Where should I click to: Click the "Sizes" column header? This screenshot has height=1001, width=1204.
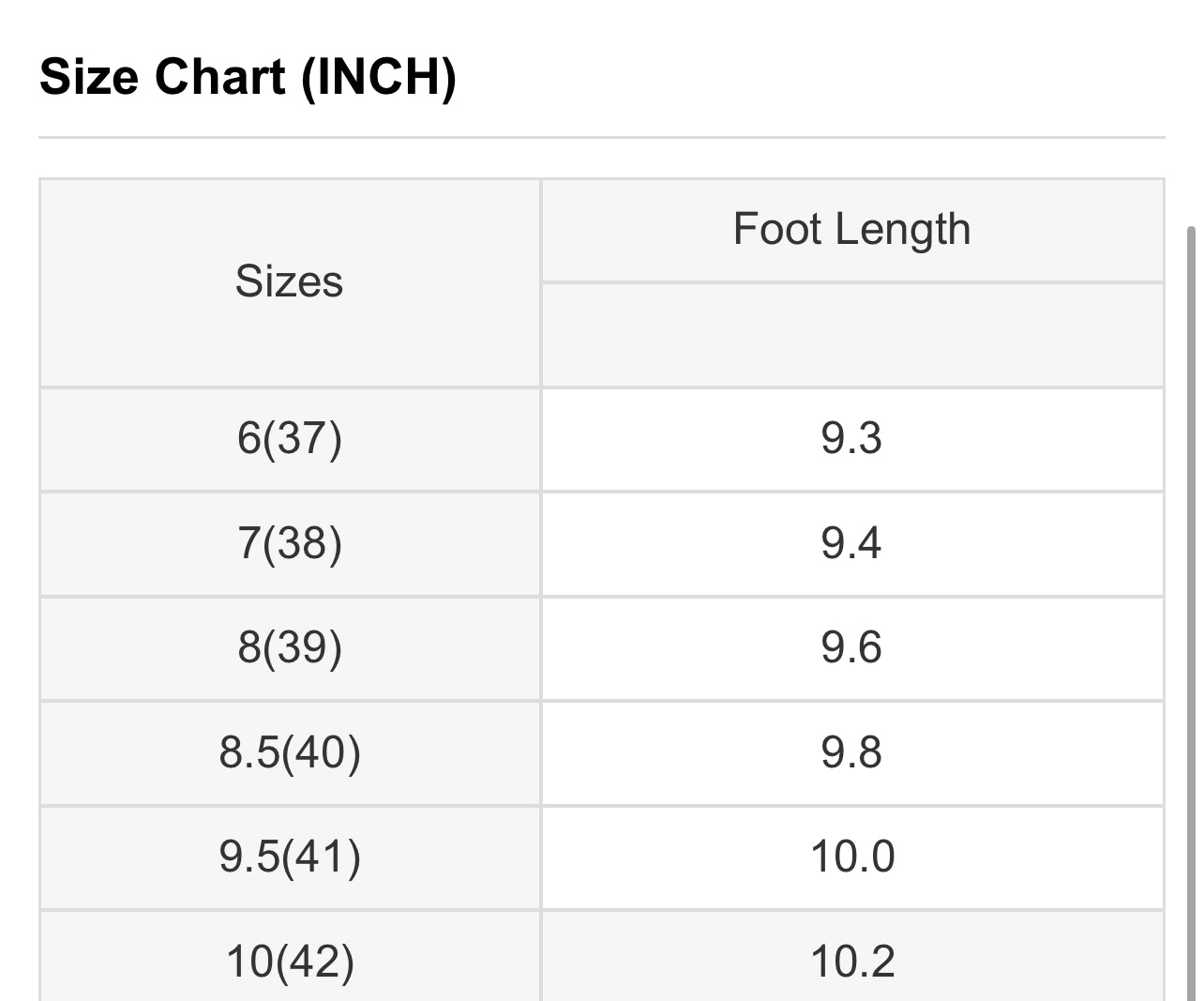tap(289, 281)
